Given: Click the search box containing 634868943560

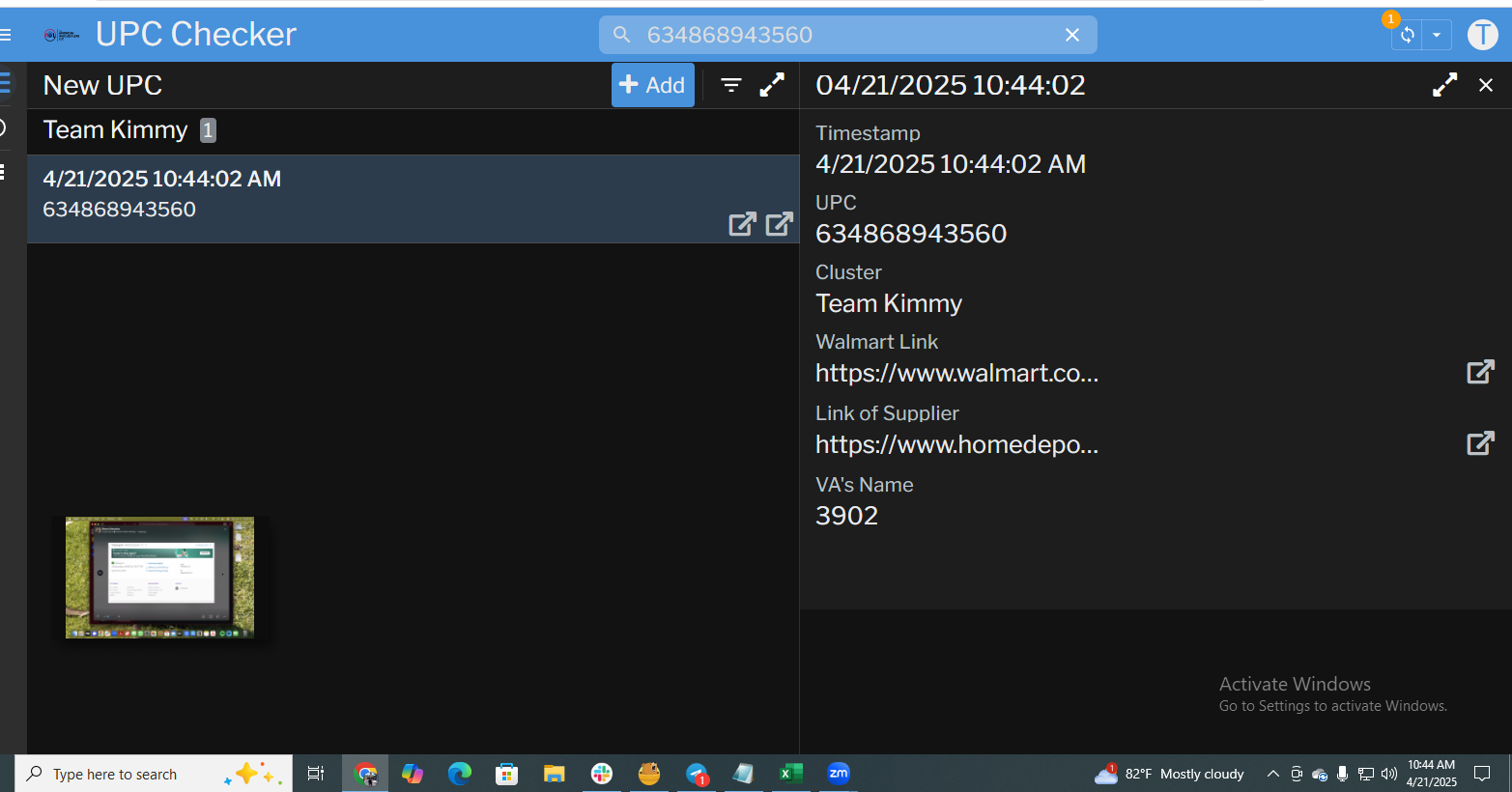Looking at the screenshot, I should (841, 35).
